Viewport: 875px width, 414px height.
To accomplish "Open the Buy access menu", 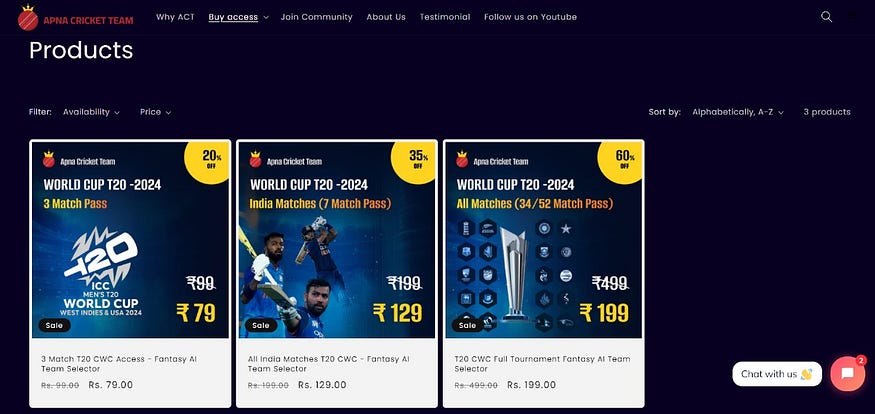I will click(x=238, y=17).
